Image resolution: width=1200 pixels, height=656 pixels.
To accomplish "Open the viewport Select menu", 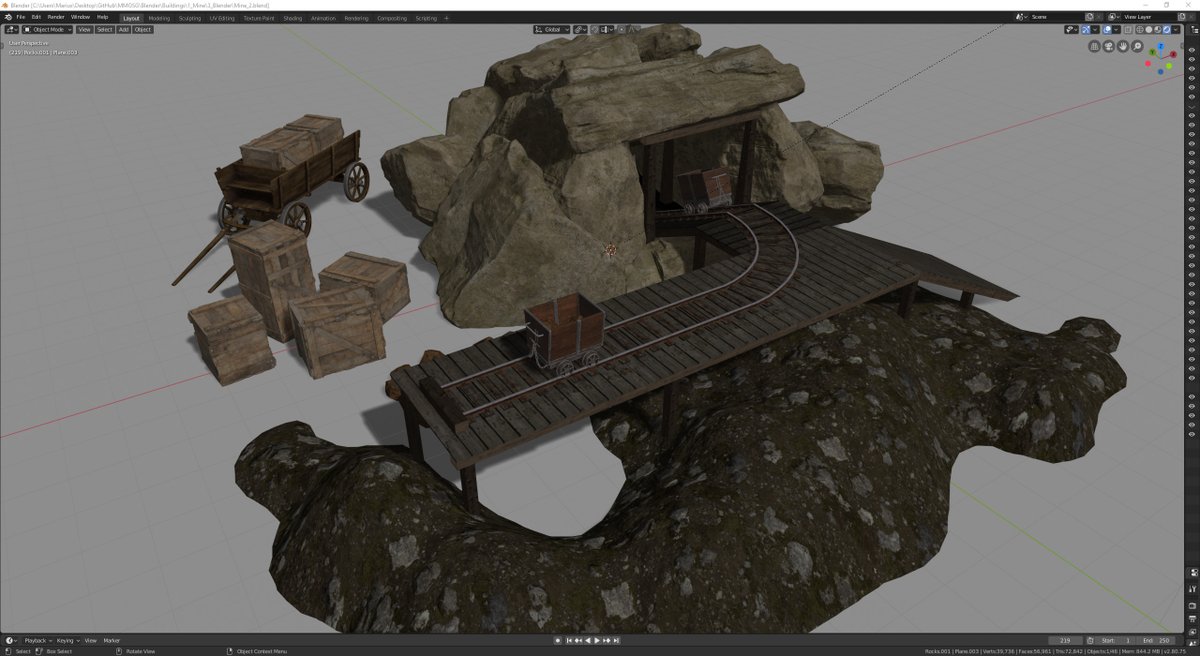I will [104, 29].
